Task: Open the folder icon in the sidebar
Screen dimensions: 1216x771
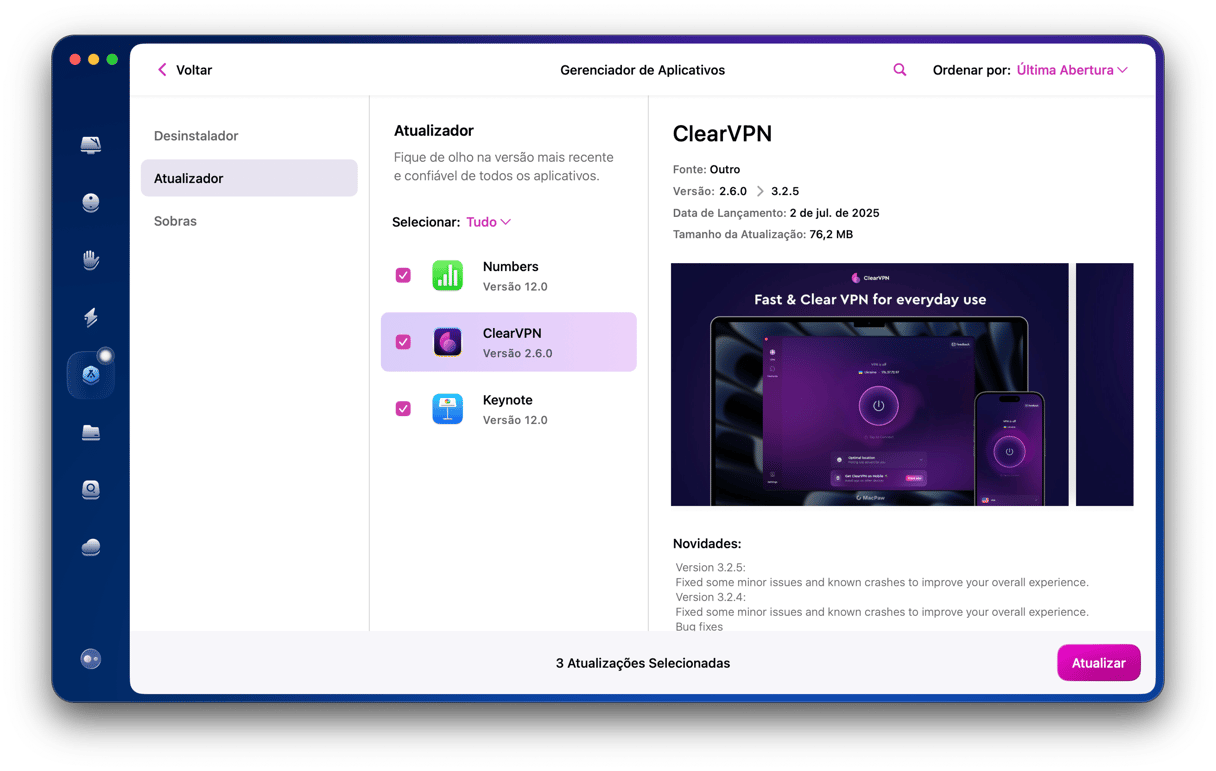Action: [91, 433]
